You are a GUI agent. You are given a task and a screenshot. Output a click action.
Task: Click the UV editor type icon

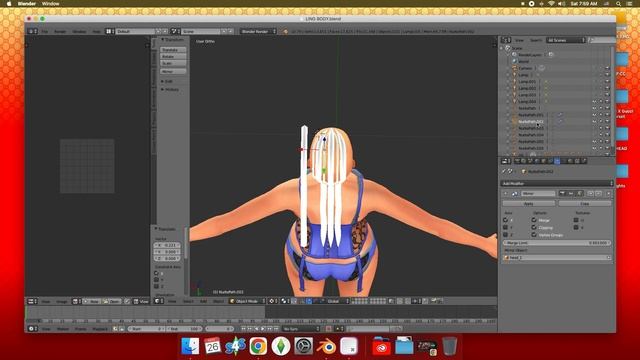tap(32, 301)
